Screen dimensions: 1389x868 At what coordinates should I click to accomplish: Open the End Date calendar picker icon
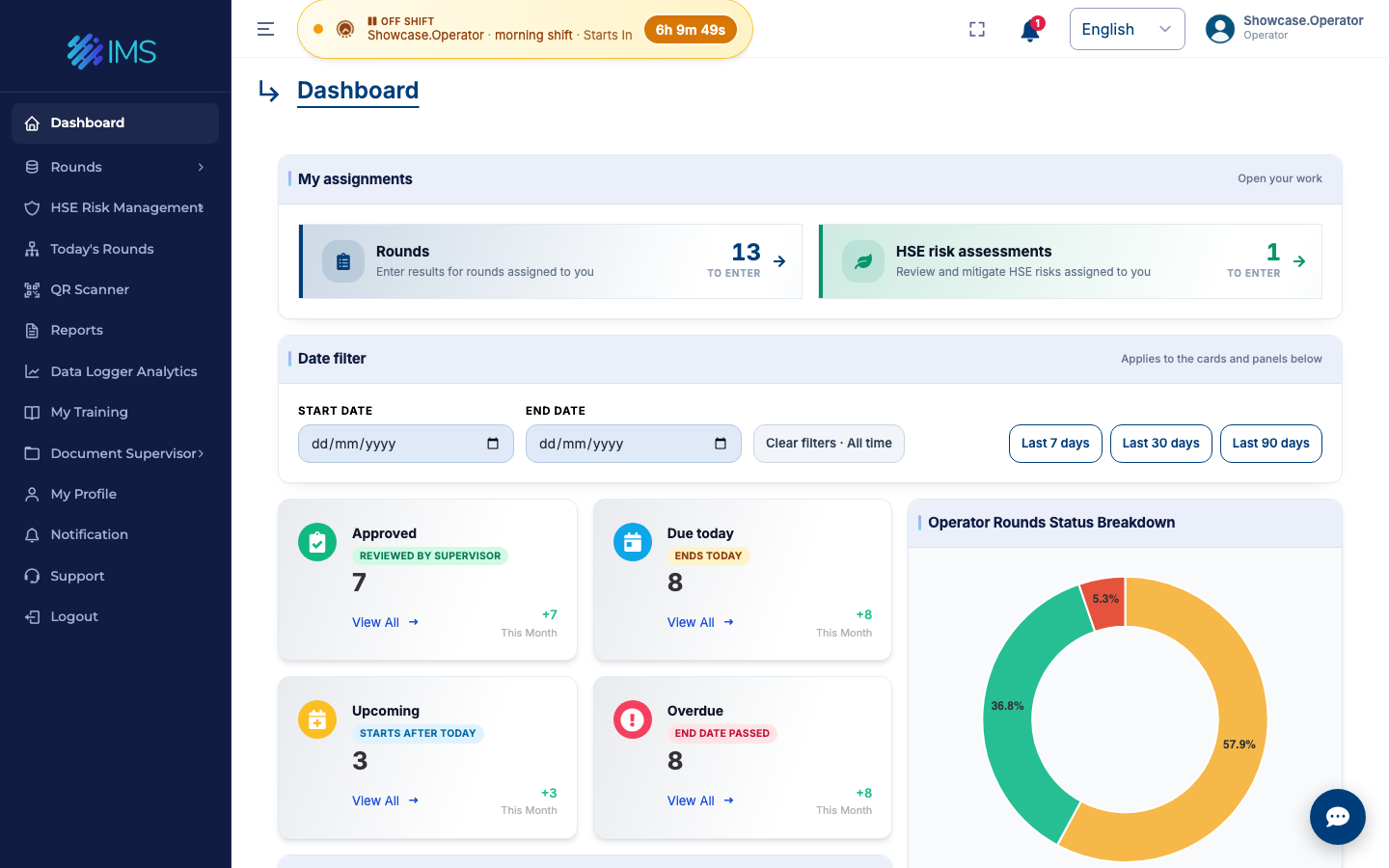721,444
